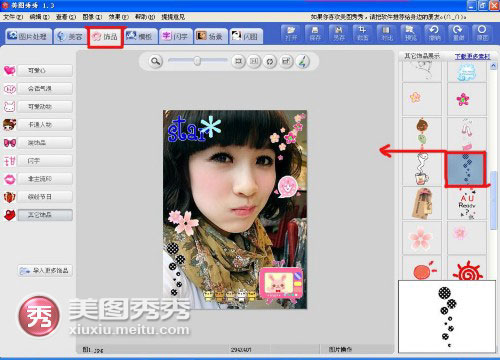This screenshot has height=360, width=500.
Task: Click the redo (重做) arrow icon
Action: point(458,33)
